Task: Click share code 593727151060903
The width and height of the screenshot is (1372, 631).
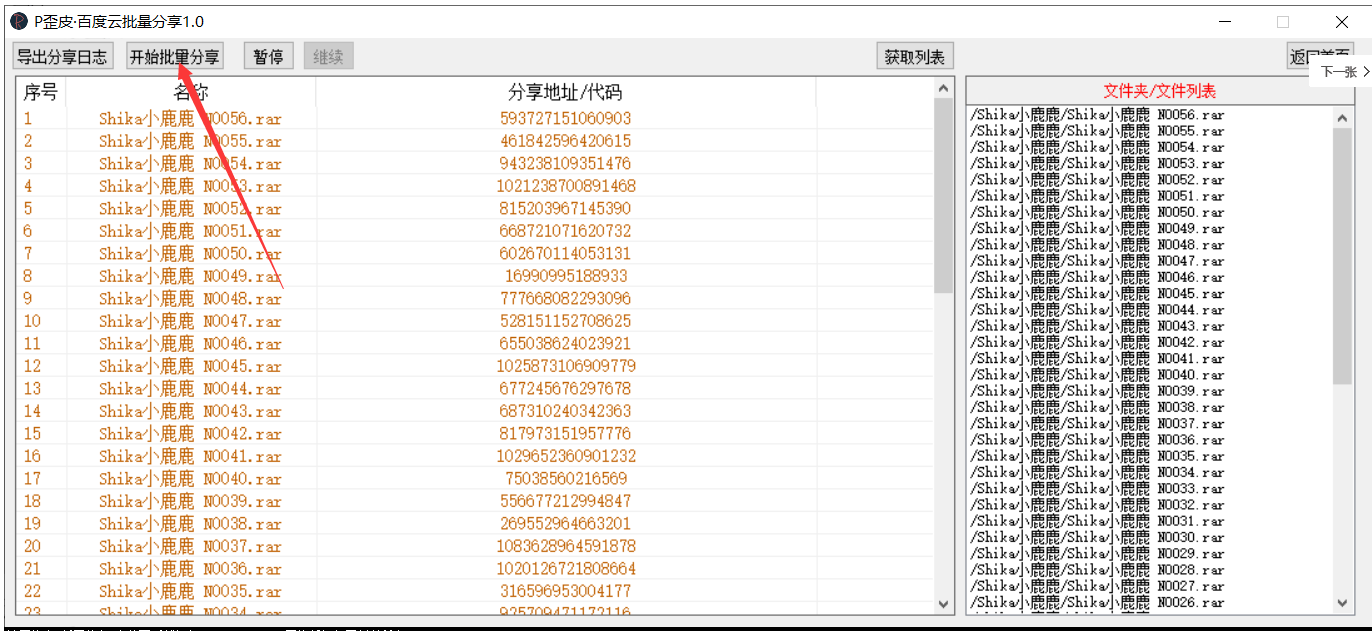Action: pyautogui.click(x=565, y=119)
